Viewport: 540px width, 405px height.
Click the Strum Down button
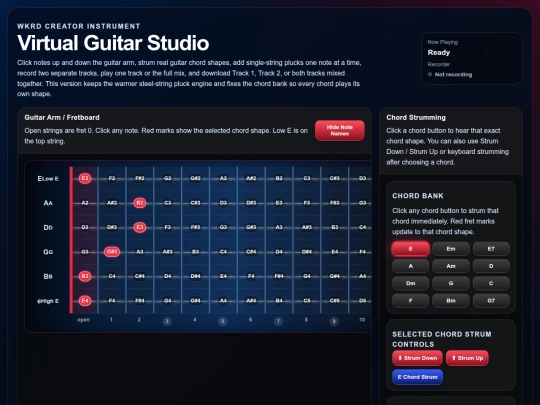tap(417, 358)
